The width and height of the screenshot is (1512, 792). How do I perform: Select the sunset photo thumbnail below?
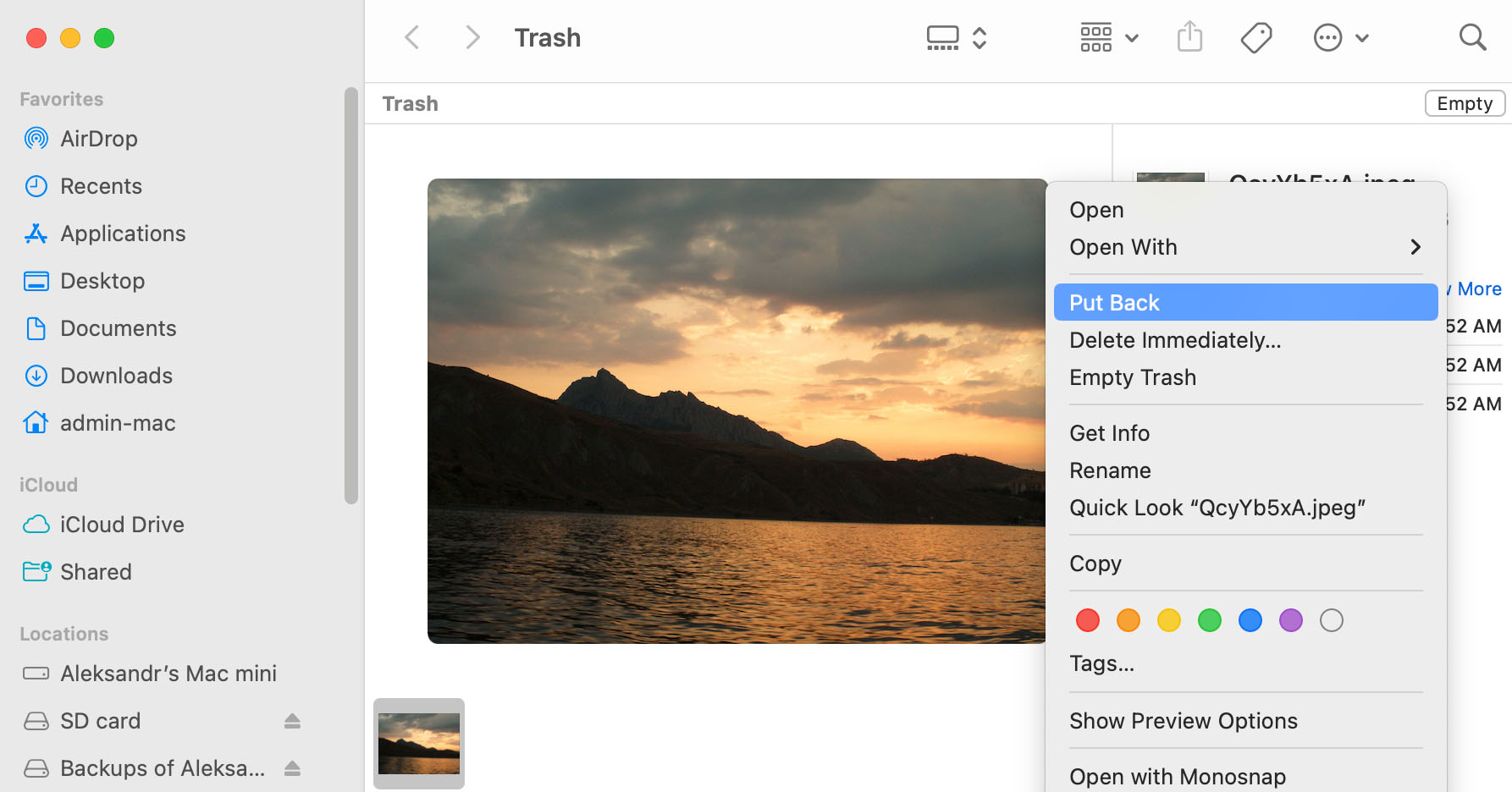418,742
